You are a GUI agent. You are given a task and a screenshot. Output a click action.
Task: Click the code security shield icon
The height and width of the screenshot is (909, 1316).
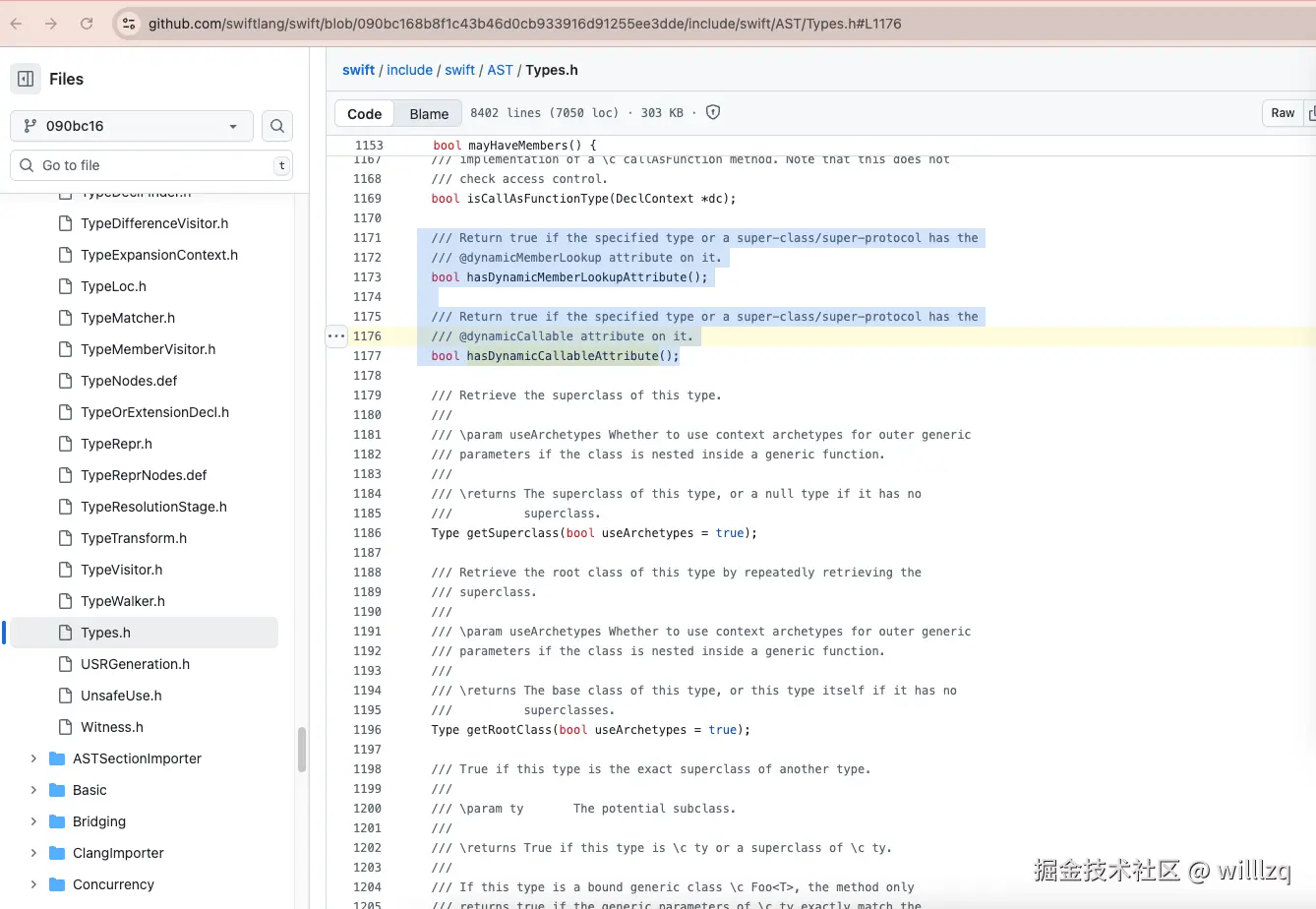[713, 112]
